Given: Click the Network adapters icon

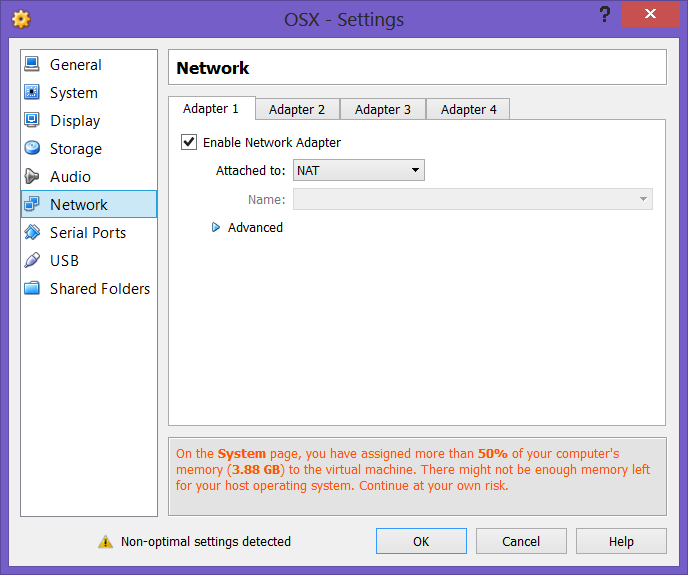Looking at the screenshot, I should coord(32,204).
